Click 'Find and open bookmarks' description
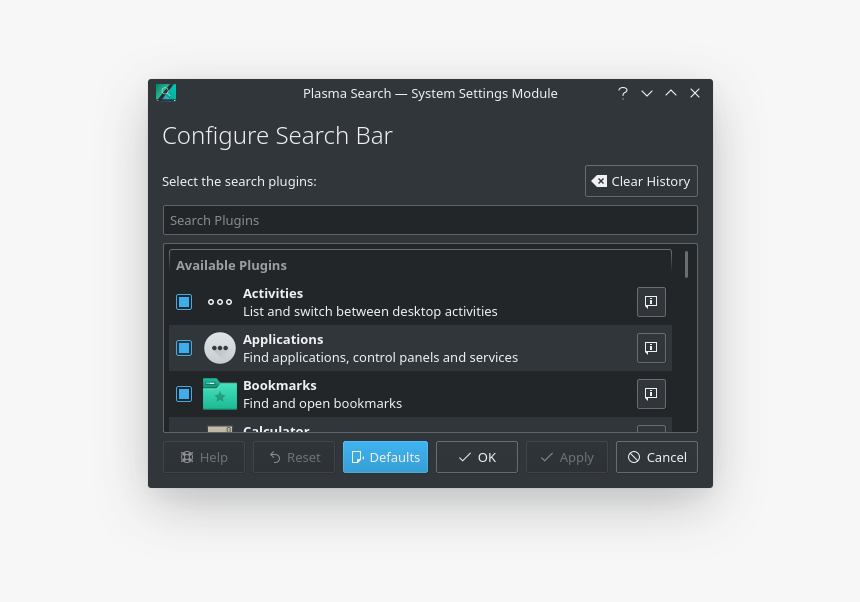 pos(322,404)
